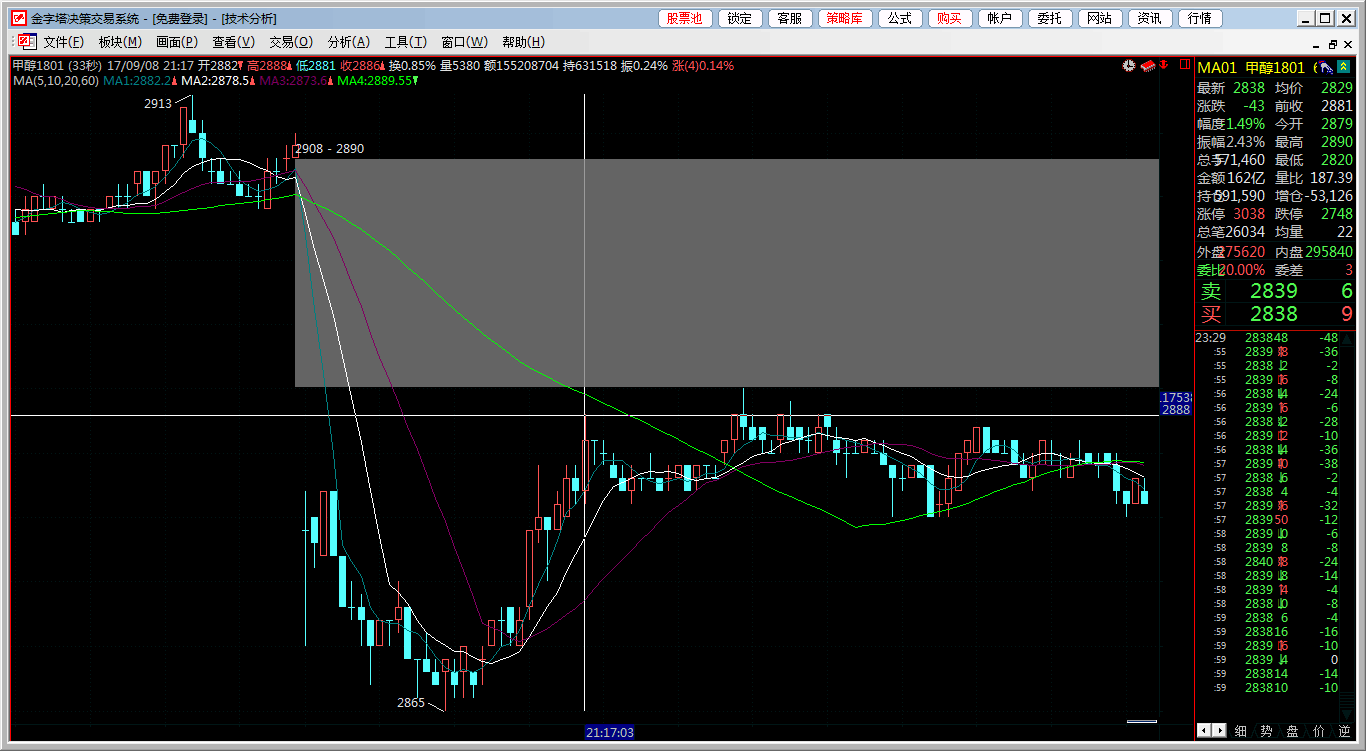Open the 查看(V) menu
The height and width of the screenshot is (751, 1366).
point(234,42)
